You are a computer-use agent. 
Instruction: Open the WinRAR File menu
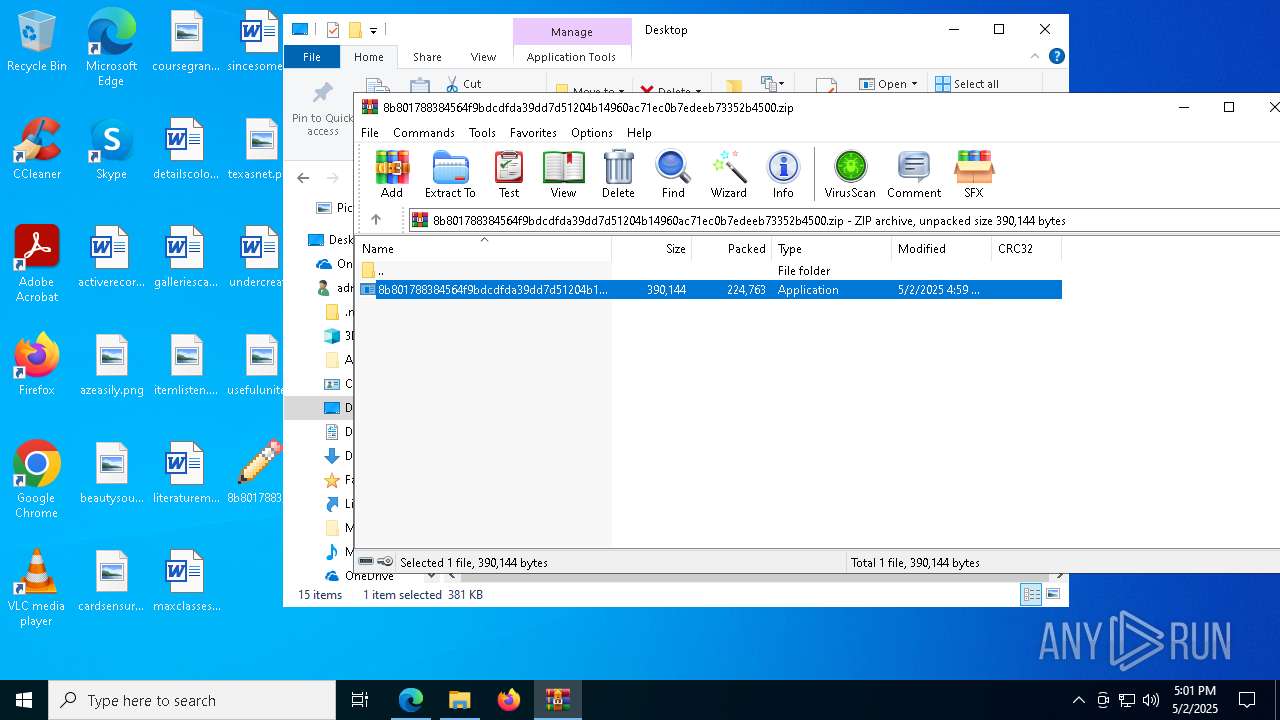click(x=370, y=132)
